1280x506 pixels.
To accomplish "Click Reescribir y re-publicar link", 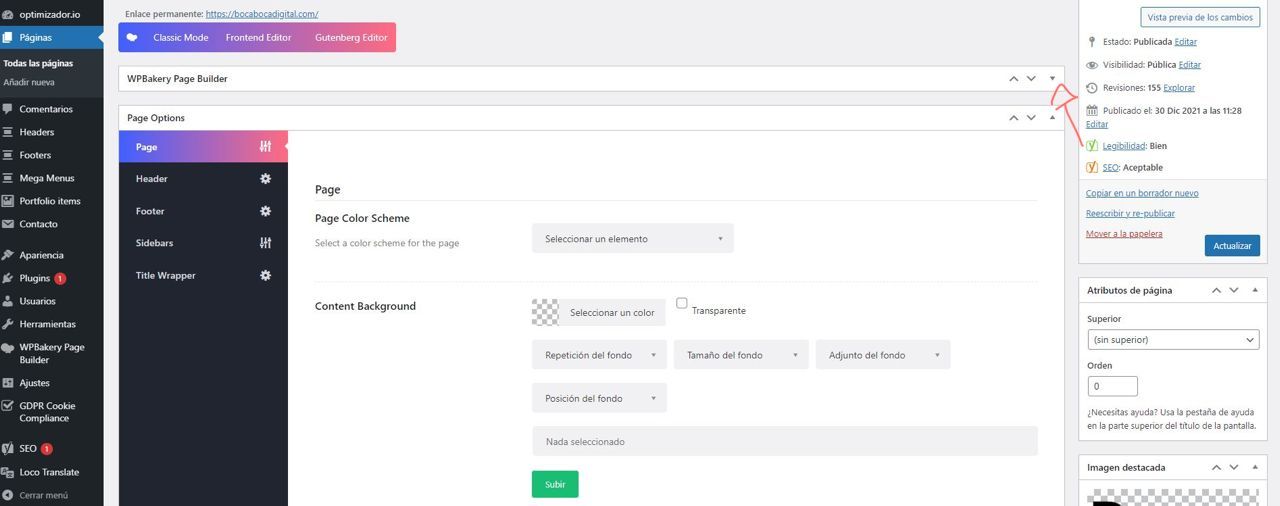I will tap(1130, 213).
